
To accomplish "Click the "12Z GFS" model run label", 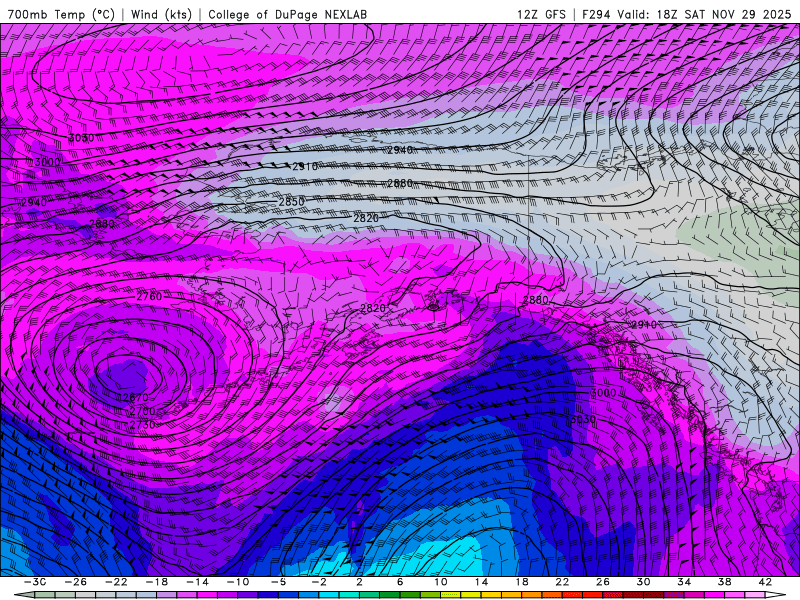I will coord(541,14).
